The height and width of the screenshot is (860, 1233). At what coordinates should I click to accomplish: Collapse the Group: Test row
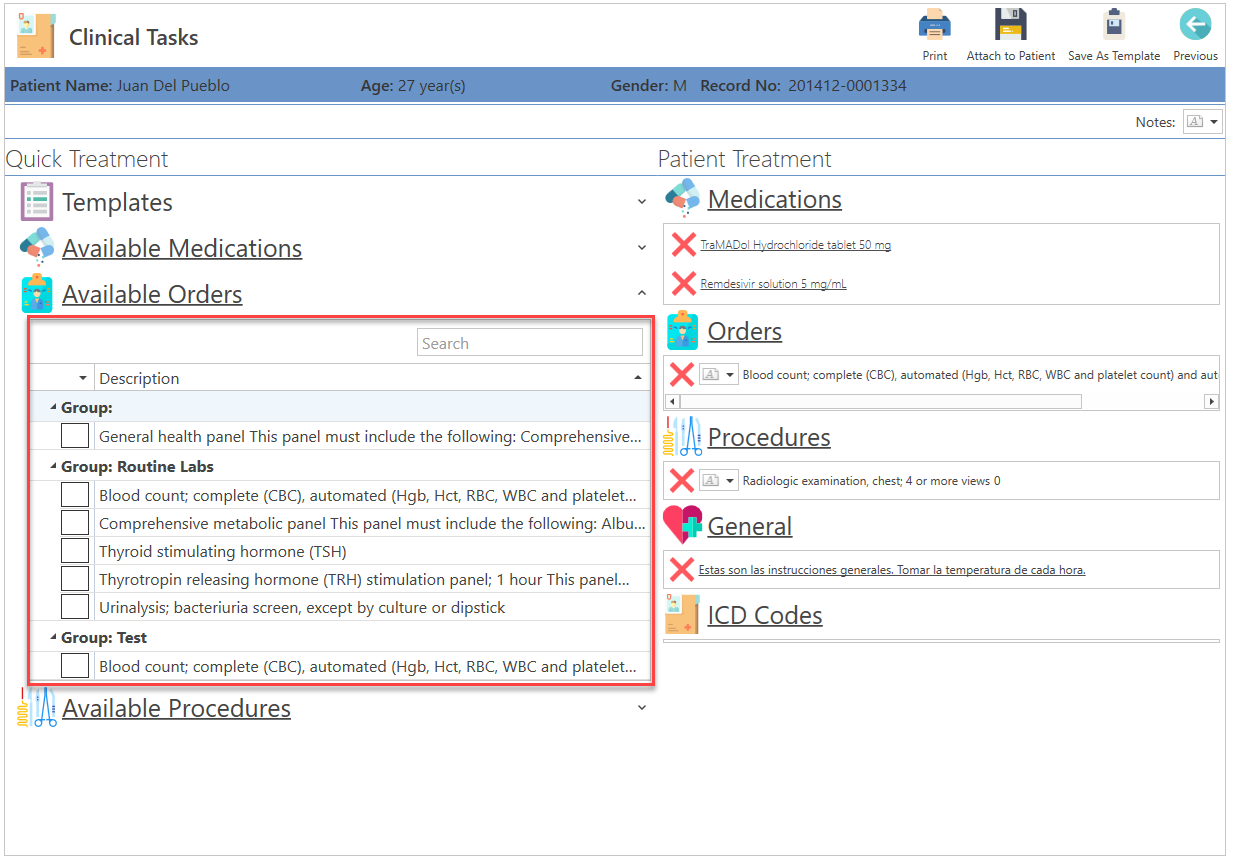[53, 637]
